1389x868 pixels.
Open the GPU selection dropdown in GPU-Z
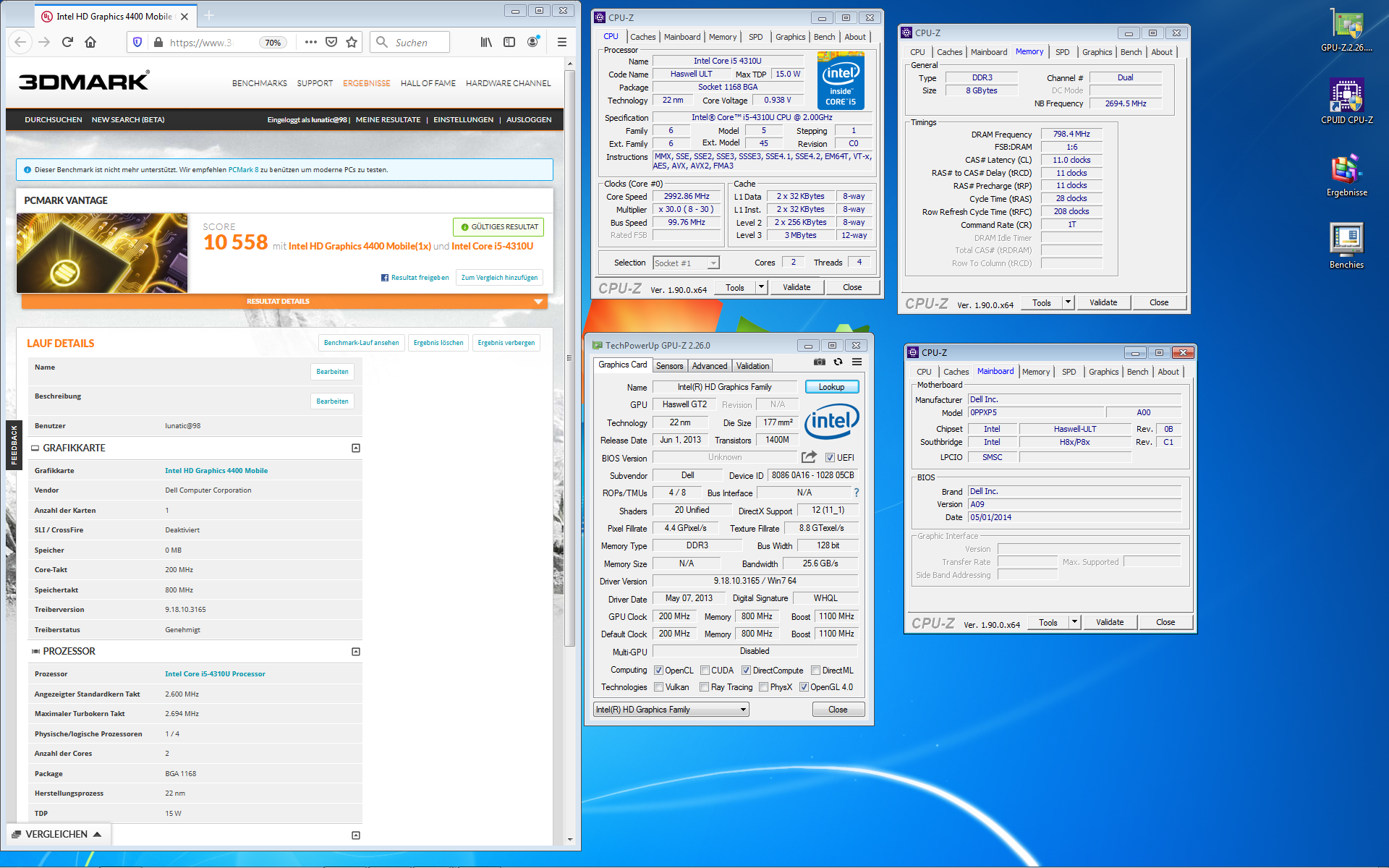point(671,710)
